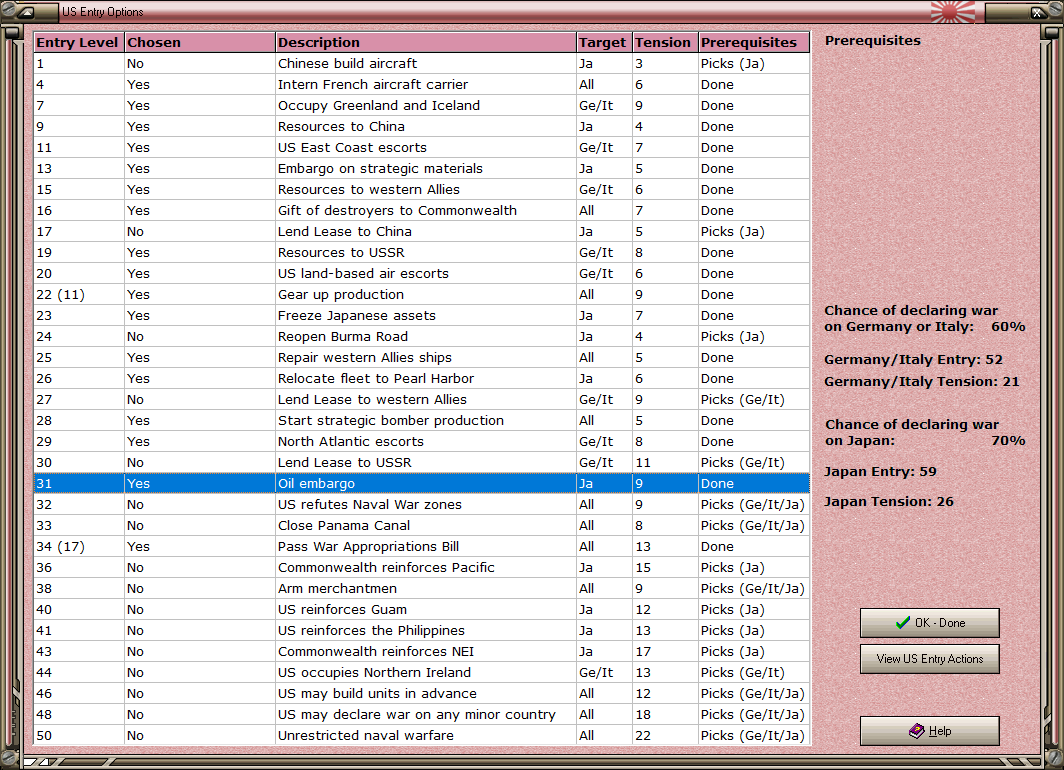Image resolution: width=1064 pixels, height=770 pixels.
Task: Sort by the Entry Level column header
Action: point(79,42)
